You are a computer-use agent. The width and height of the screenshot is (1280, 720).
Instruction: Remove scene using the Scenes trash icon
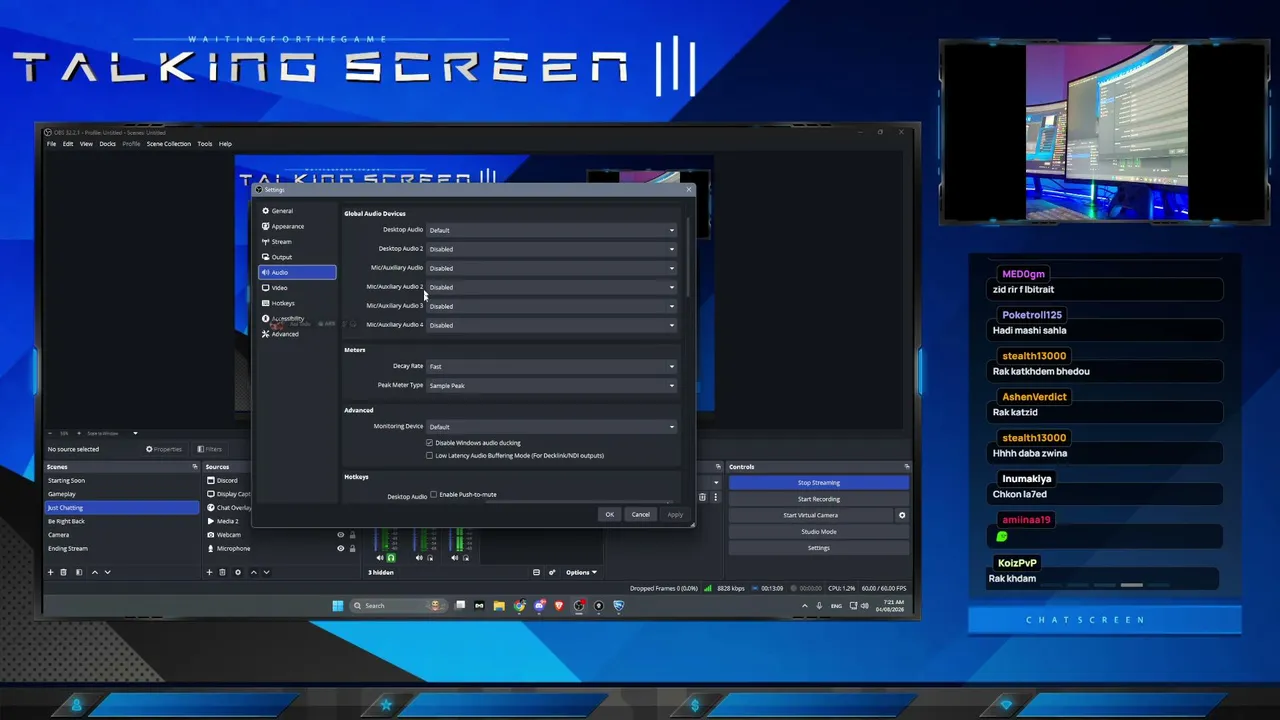(64, 572)
